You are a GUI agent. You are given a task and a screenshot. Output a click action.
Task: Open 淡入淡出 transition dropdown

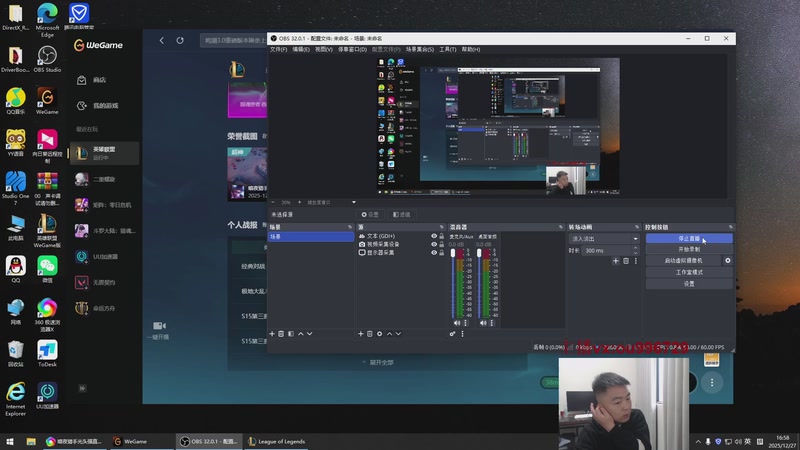pyautogui.click(x=604, y=239)
